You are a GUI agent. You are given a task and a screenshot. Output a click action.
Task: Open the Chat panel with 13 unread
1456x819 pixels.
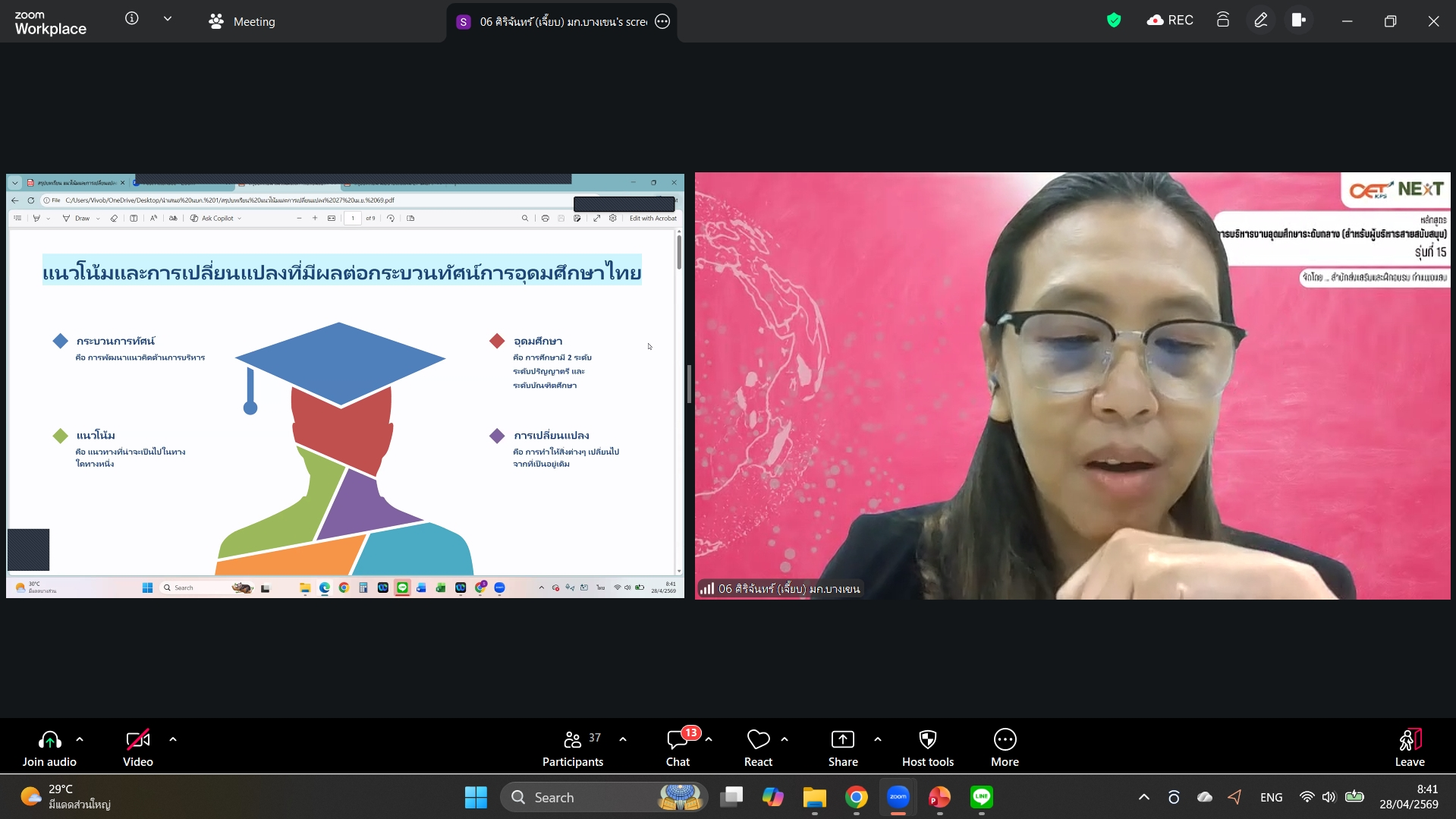tap(678, 740)
